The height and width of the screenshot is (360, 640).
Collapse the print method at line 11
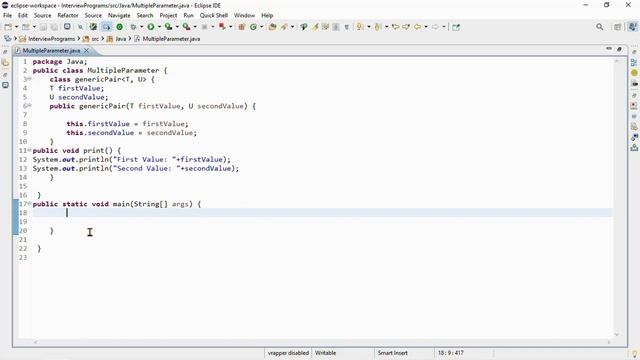coord(29,150)
